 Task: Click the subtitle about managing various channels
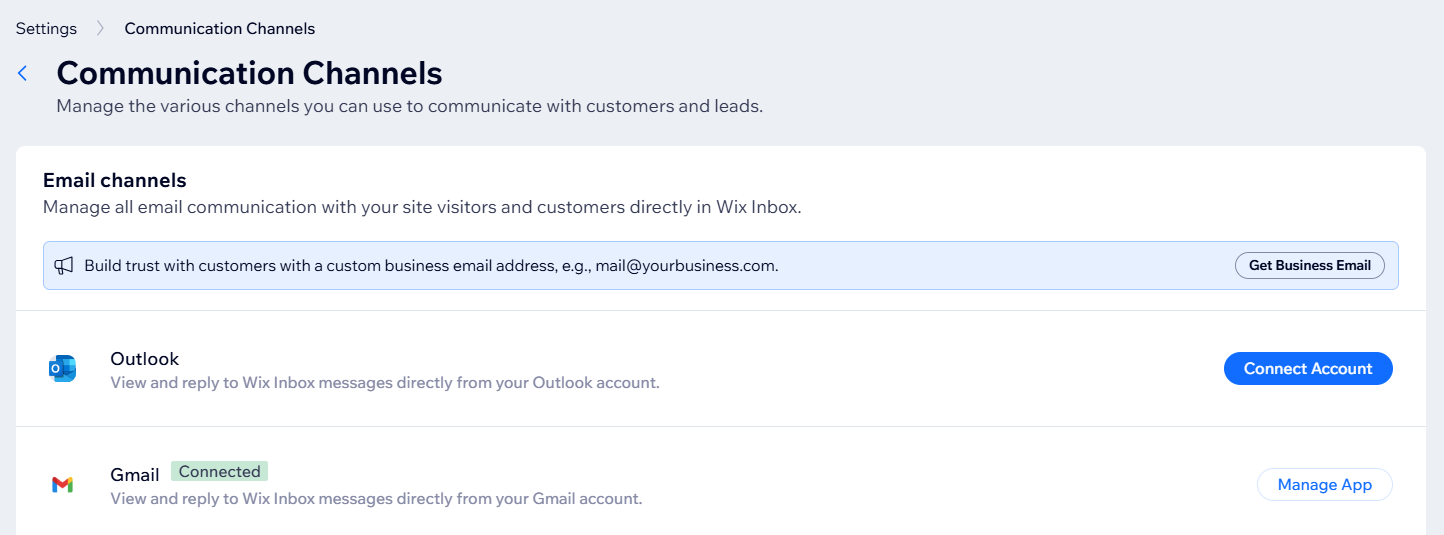(409, 106)
